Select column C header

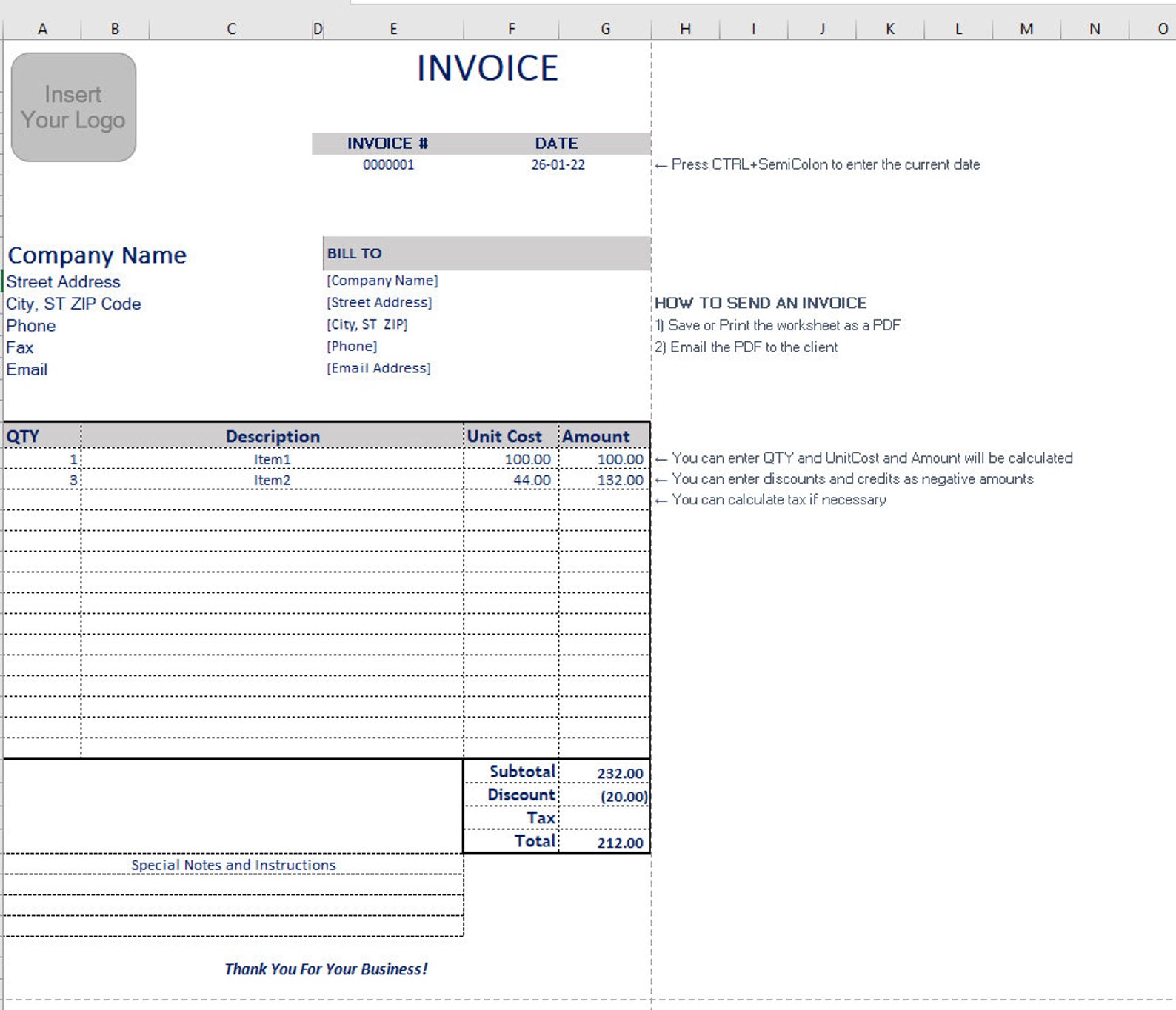pos(231,29)
